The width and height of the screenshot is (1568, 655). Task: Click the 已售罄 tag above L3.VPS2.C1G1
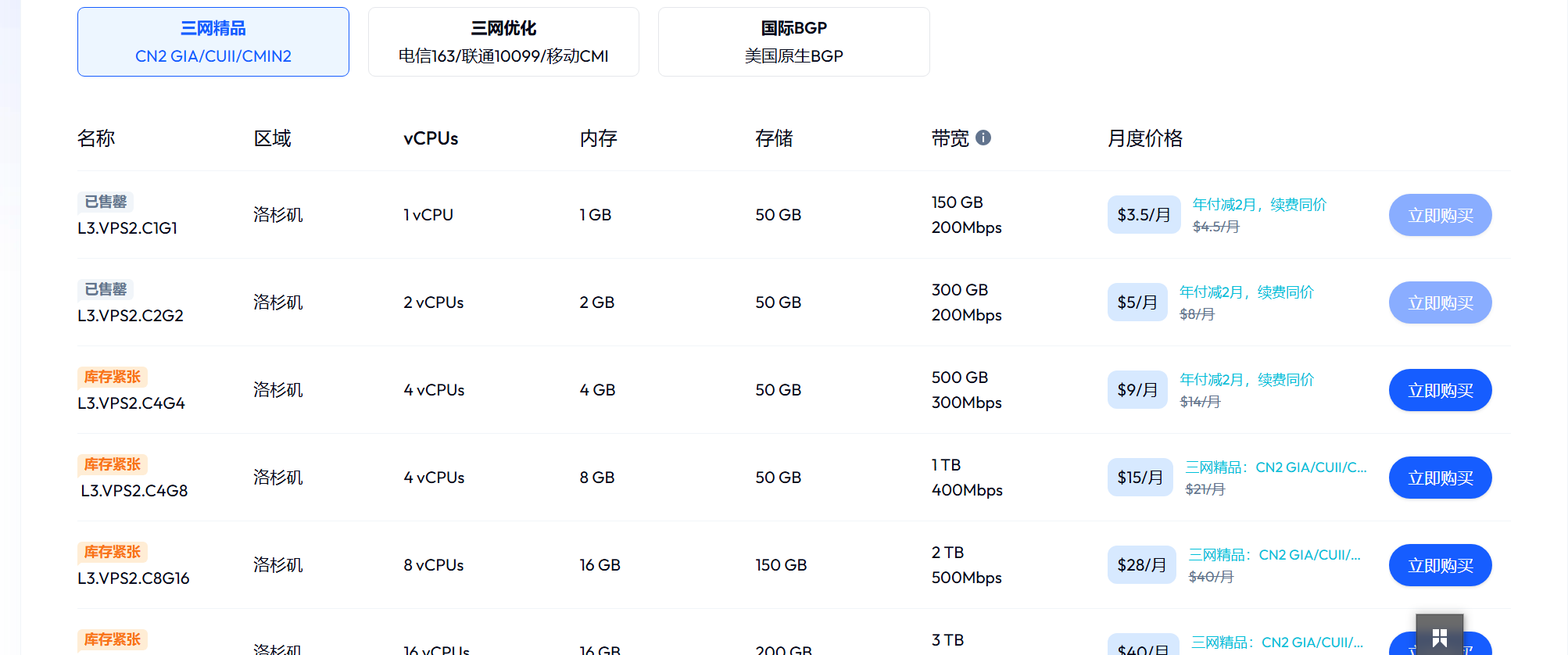pos(106,202)
